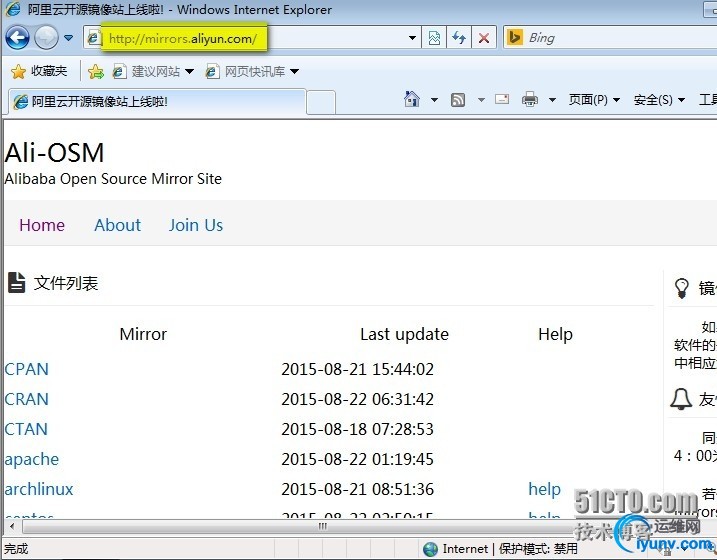Click the bell icon in sidebar
This screenshot has height=560, width=717.
point(681,399)
